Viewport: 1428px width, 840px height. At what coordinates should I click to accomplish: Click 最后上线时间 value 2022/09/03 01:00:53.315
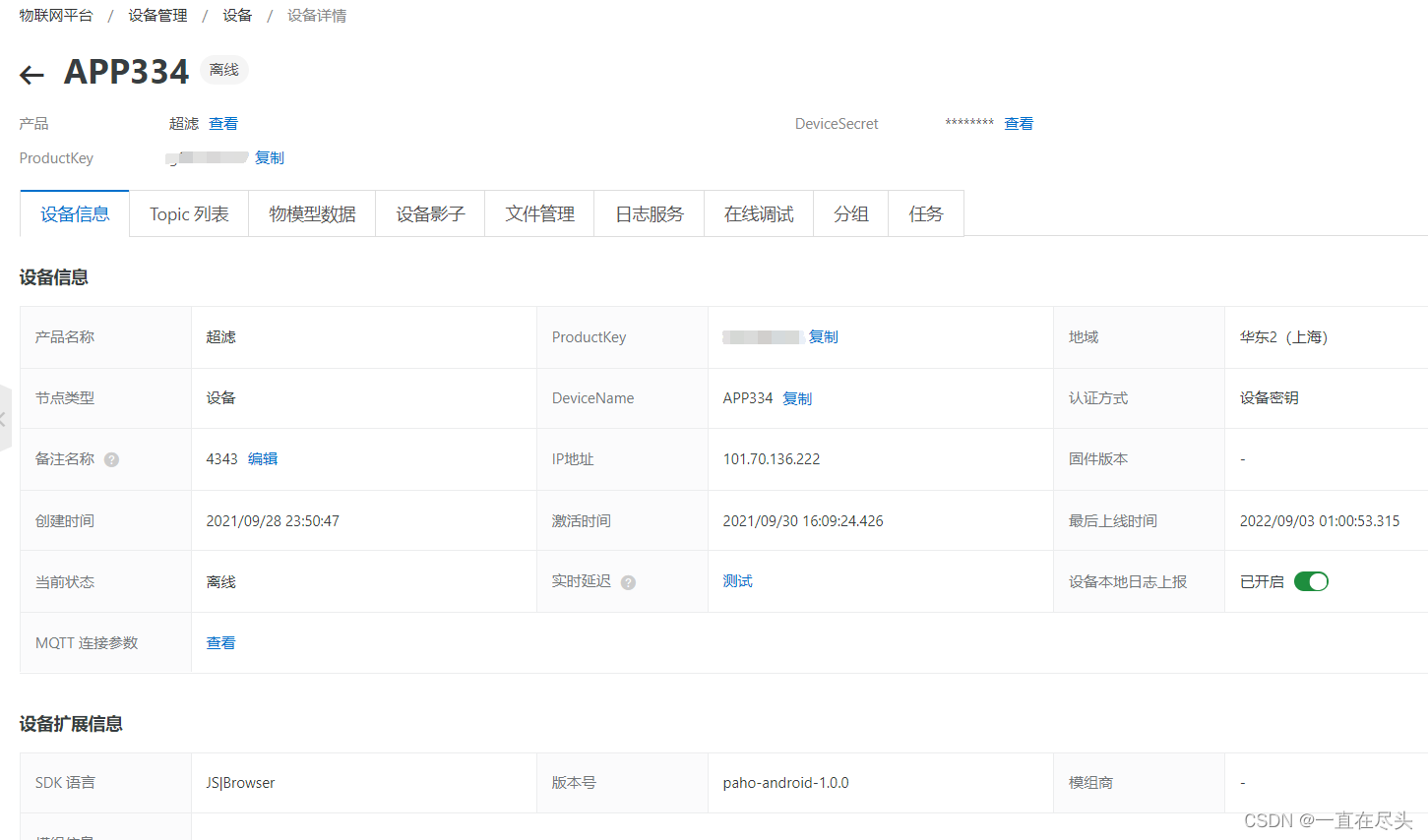click(x=1320, y=521)
